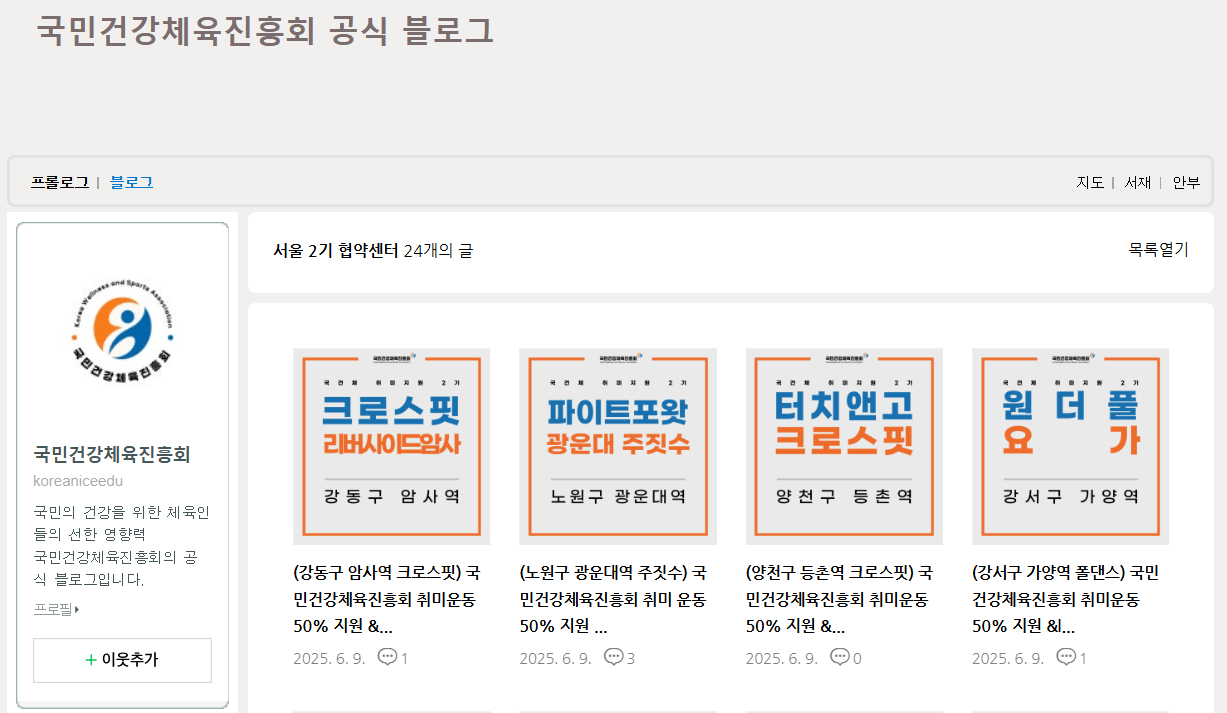Click the 국민건강체육진흥회 공식 블로그 title
The width and height of the screenshot is (1227, 713).
tap(266, 29)
